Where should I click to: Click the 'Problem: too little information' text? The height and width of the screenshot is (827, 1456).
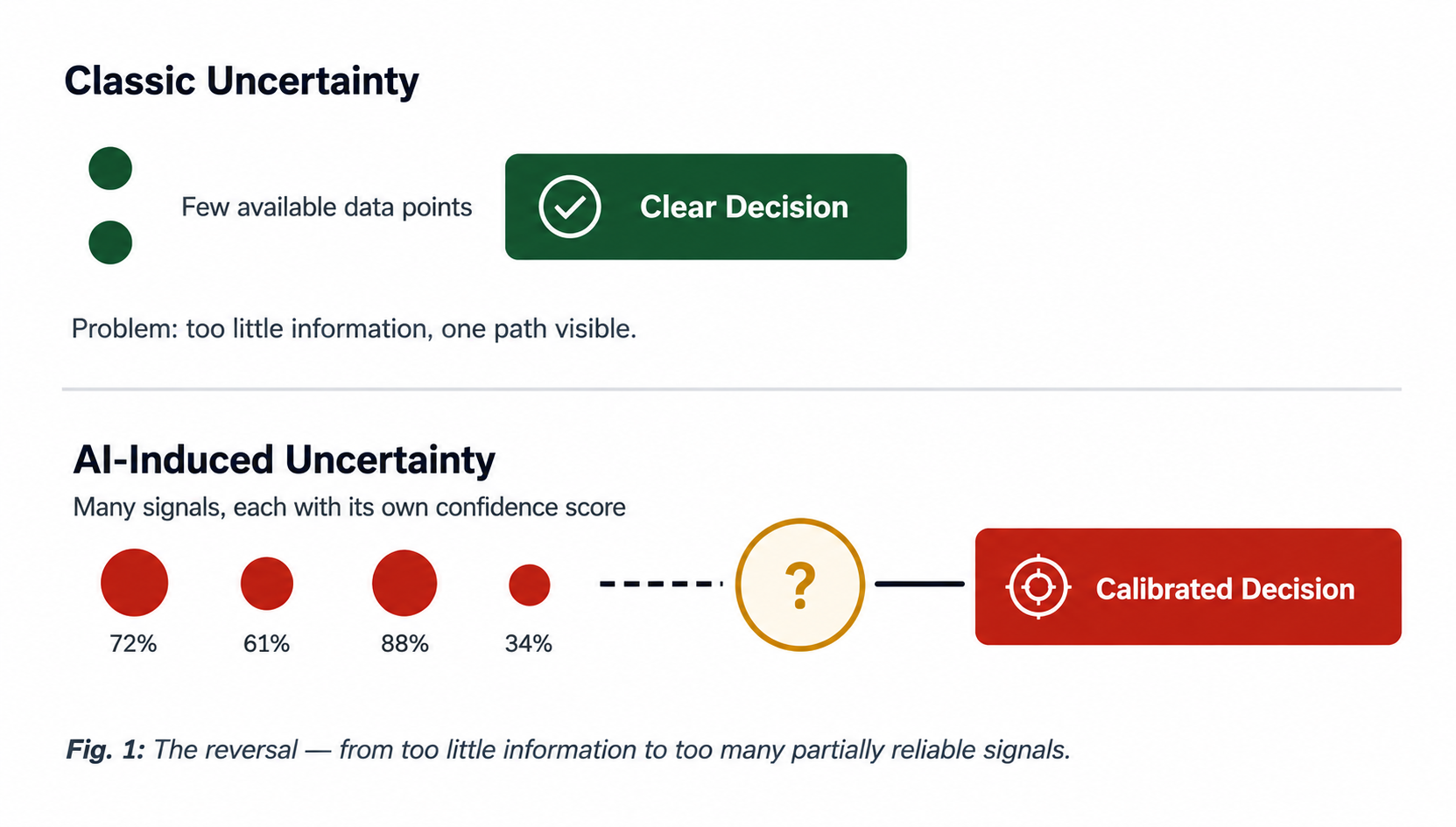pyautogui.click(x=354, y=329)
